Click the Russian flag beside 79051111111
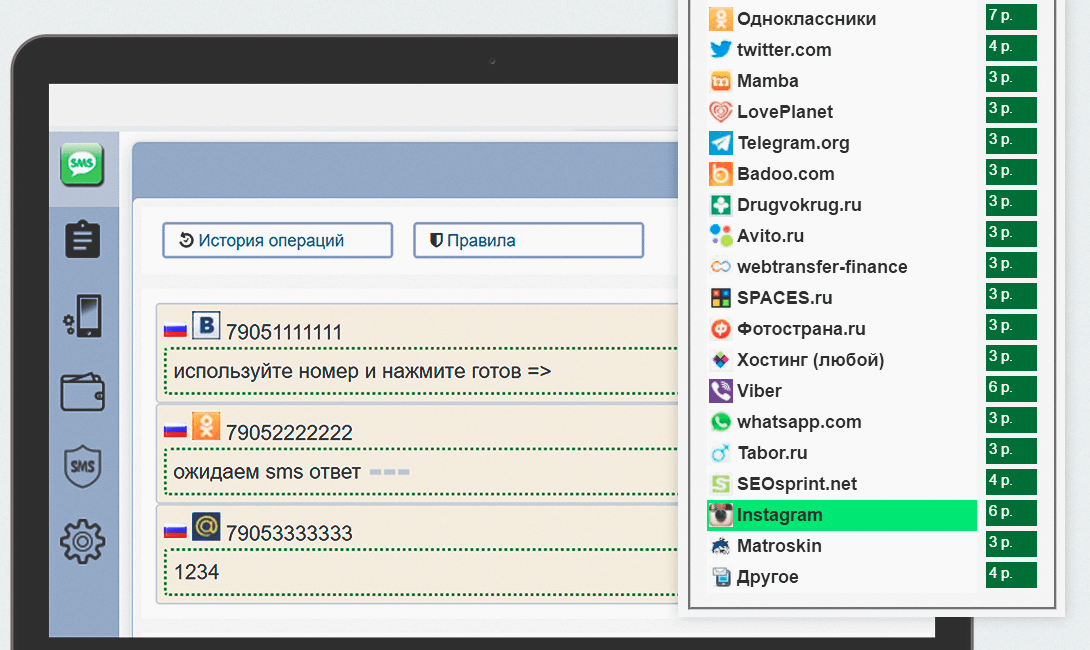Screen dimensions: 1090x650 (x=175, y=330)
